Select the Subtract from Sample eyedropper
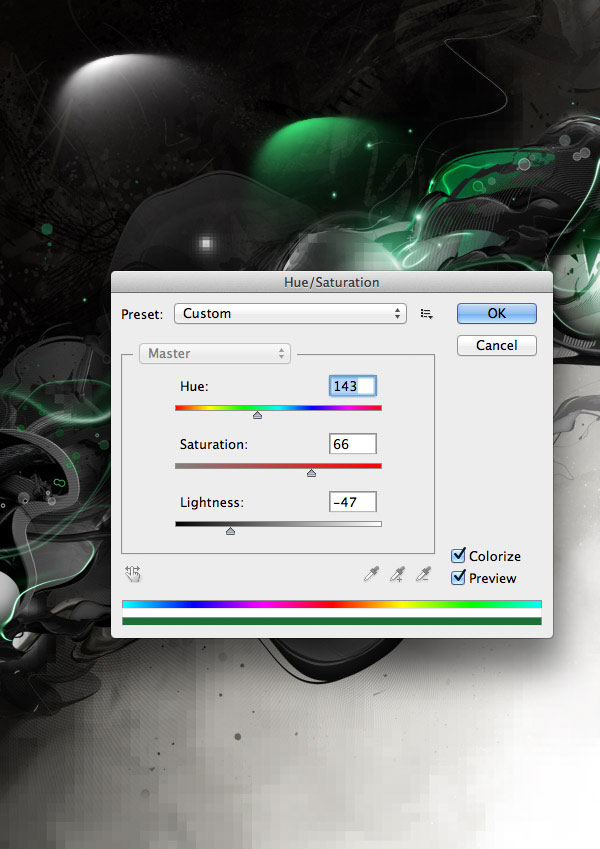This screenshot has width=600, height=849. [424, 574]
